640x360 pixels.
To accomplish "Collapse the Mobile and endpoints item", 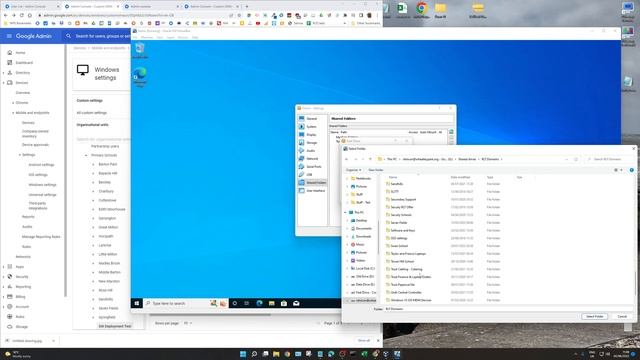I will coord(13,113).
